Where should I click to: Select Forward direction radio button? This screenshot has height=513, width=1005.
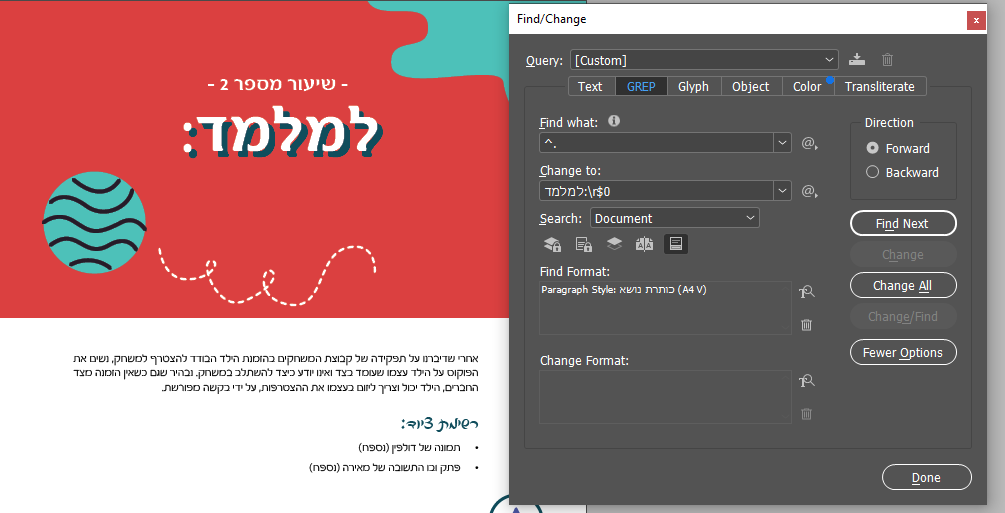(872, 148)
